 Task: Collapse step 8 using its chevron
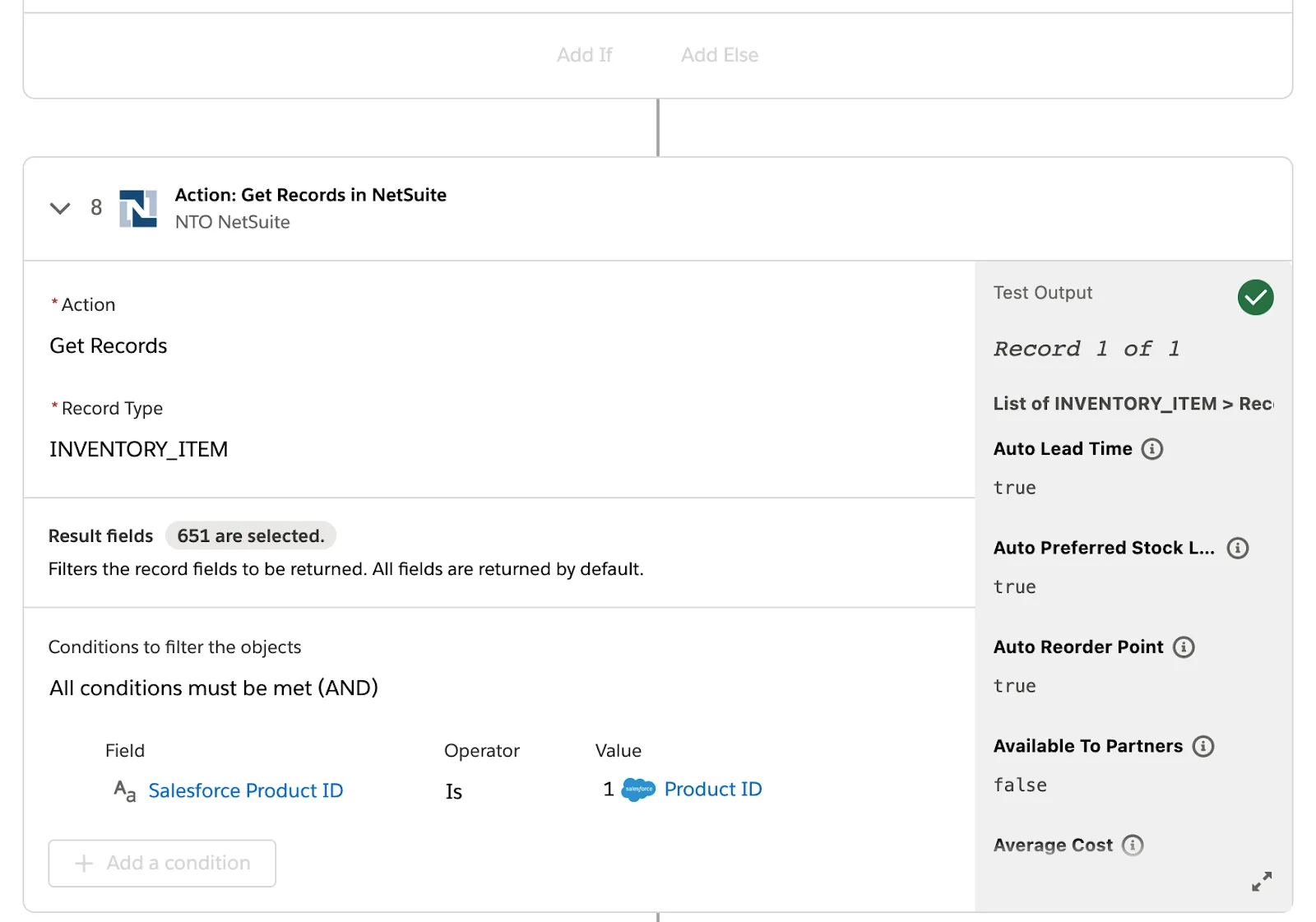click(x=59, y=208)
